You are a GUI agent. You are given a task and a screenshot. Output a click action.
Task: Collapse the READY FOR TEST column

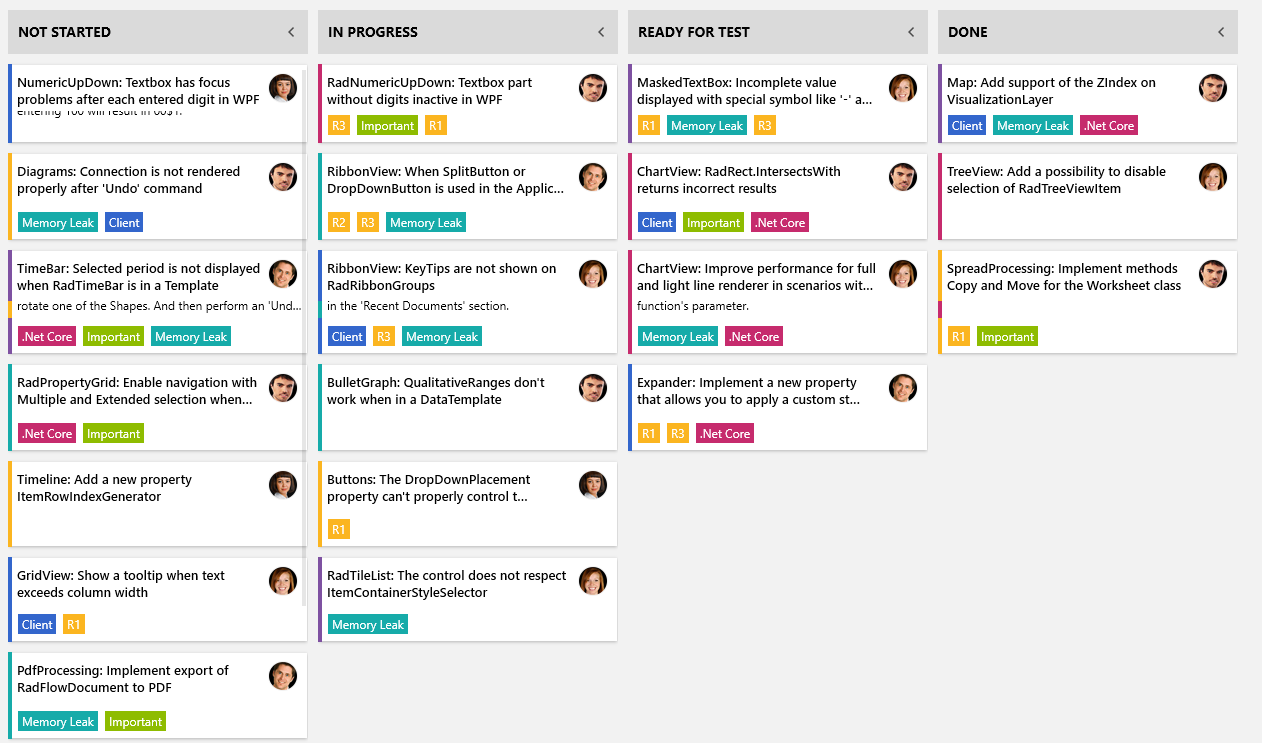pos(911,32)
